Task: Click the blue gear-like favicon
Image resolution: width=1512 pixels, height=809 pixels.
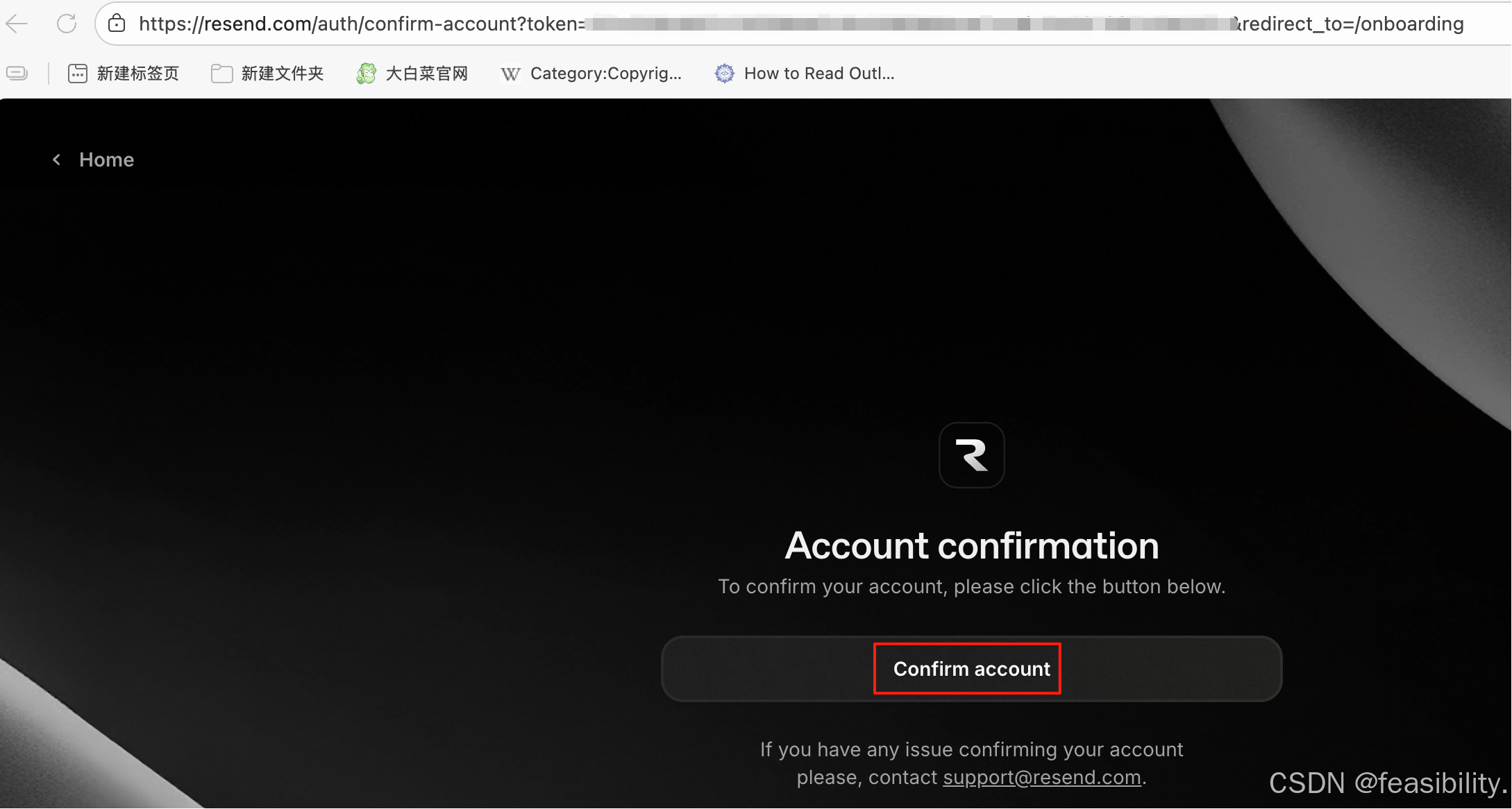Action: (724, 74)
